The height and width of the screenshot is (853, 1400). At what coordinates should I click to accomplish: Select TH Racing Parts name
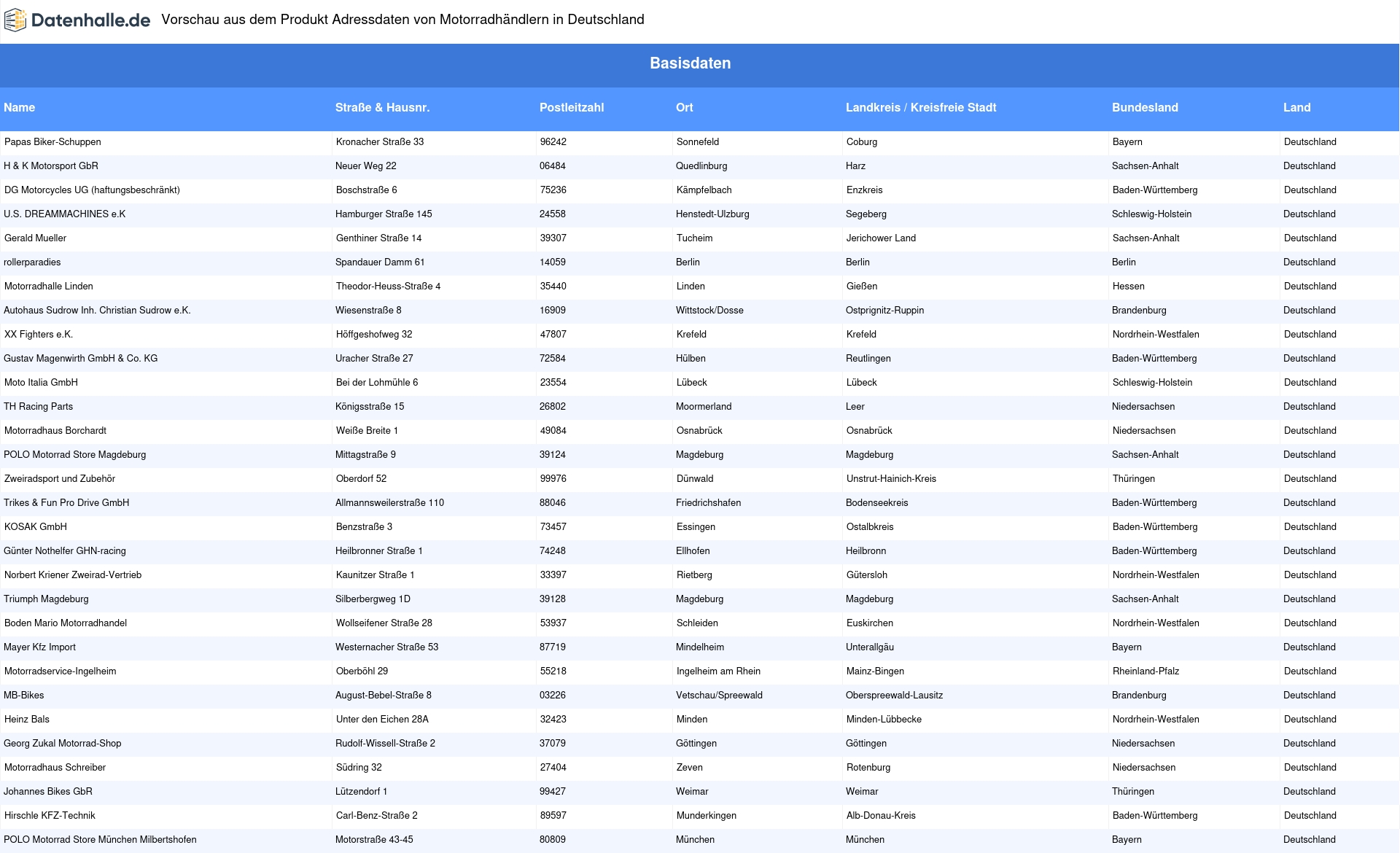[x=38, y=407]
